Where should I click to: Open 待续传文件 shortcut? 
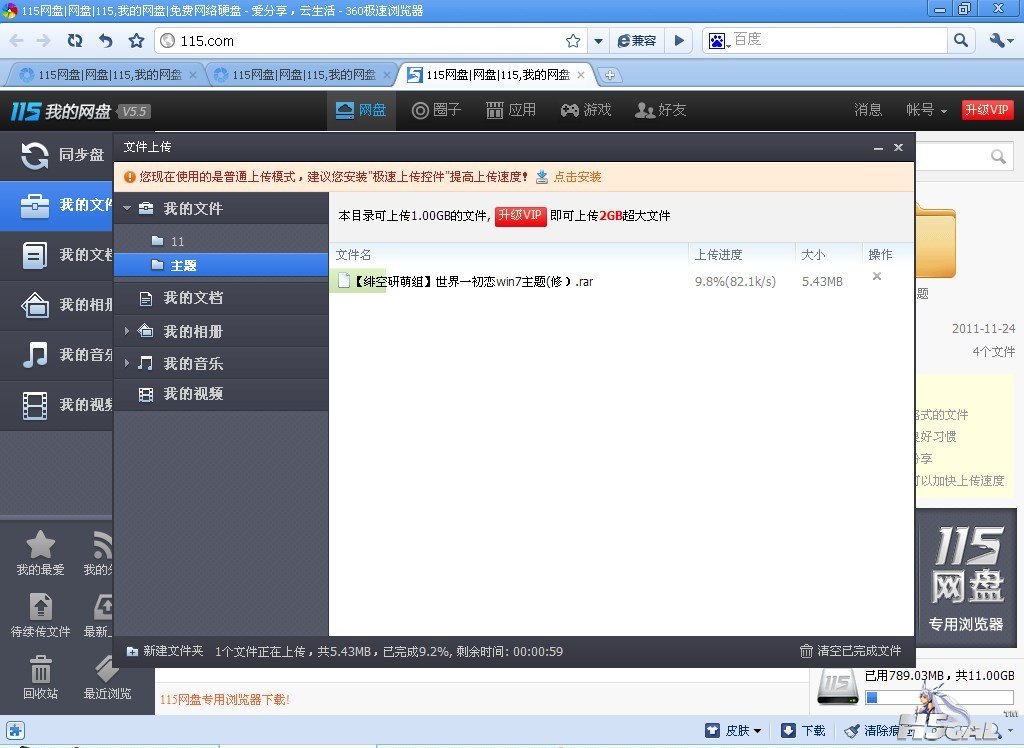tap(40, 615)
